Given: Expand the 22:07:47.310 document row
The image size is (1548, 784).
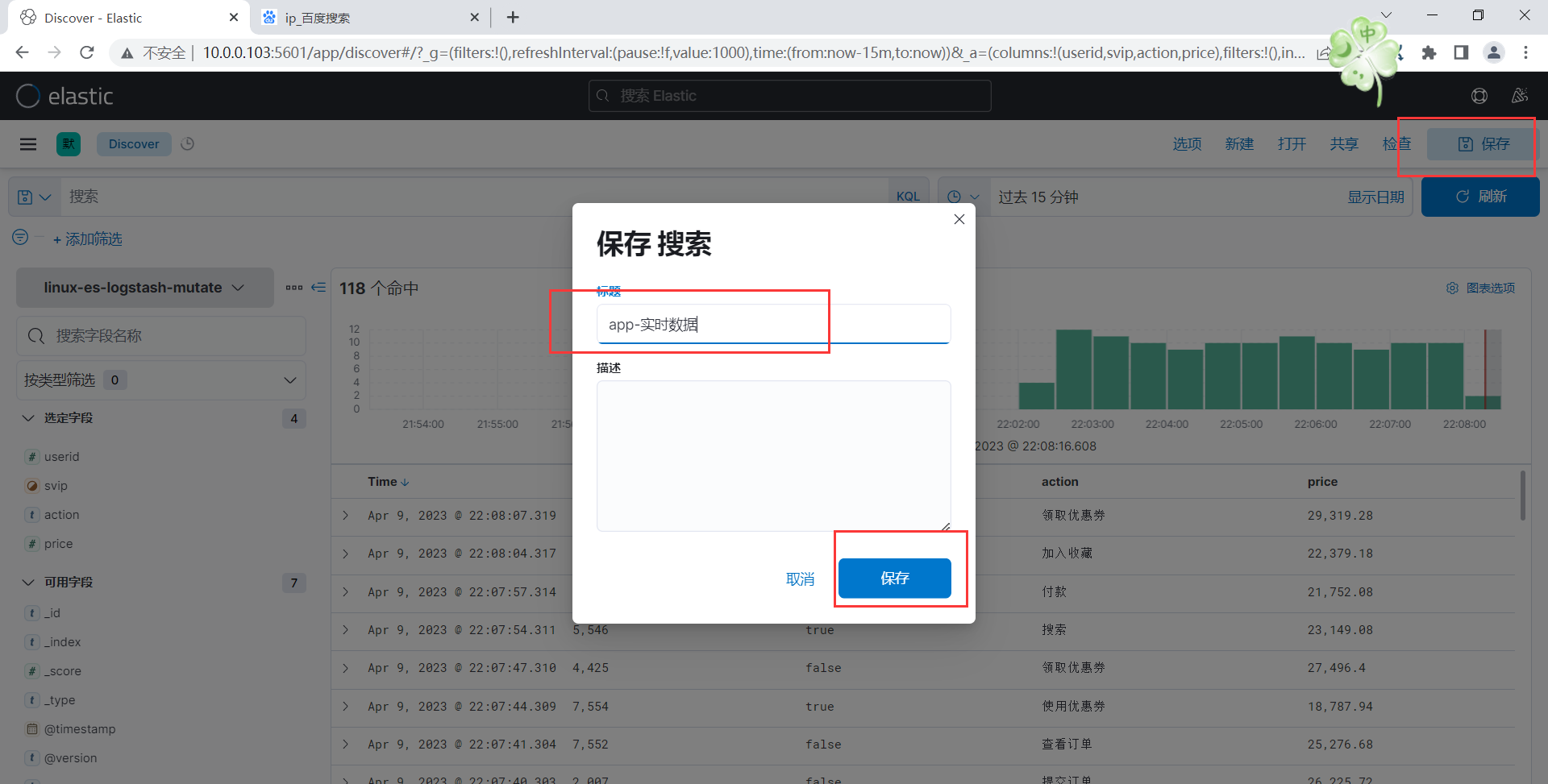Looking at the screenshot, I should 346,668.
